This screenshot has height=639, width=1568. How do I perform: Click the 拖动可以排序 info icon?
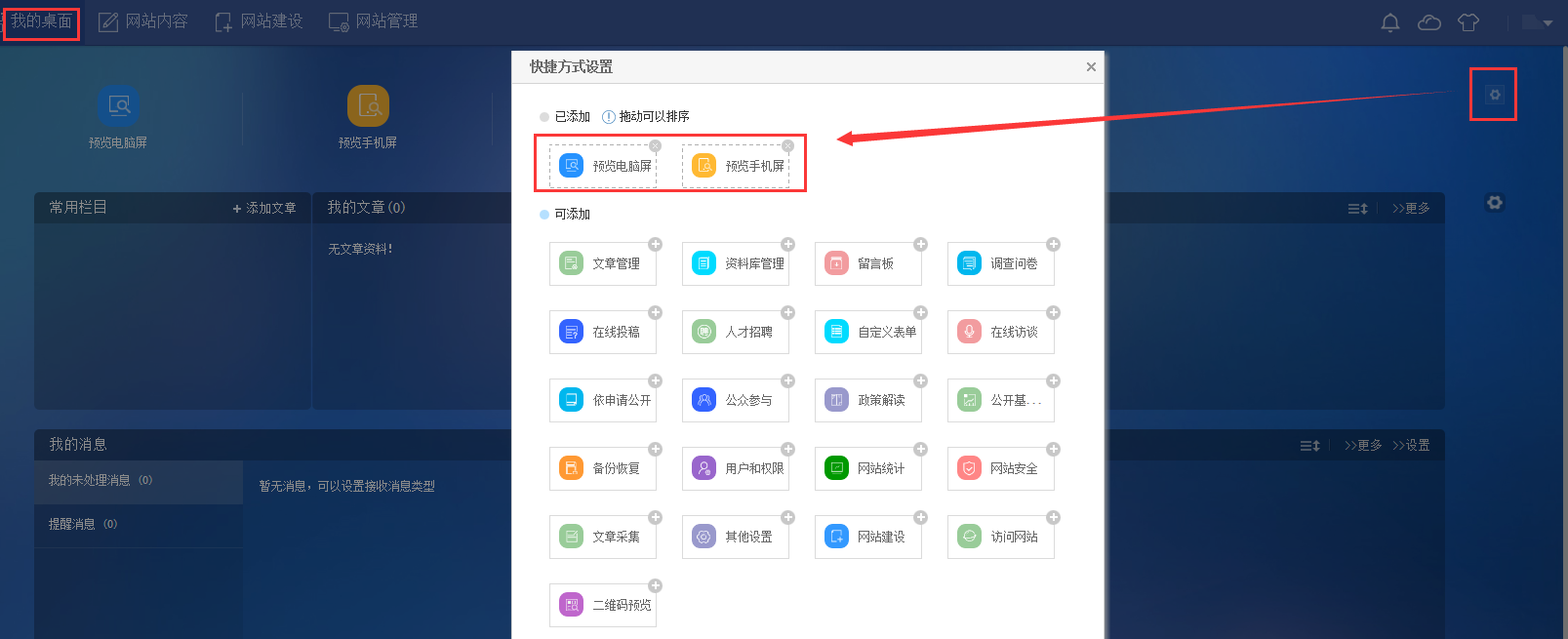click(609, 116)
